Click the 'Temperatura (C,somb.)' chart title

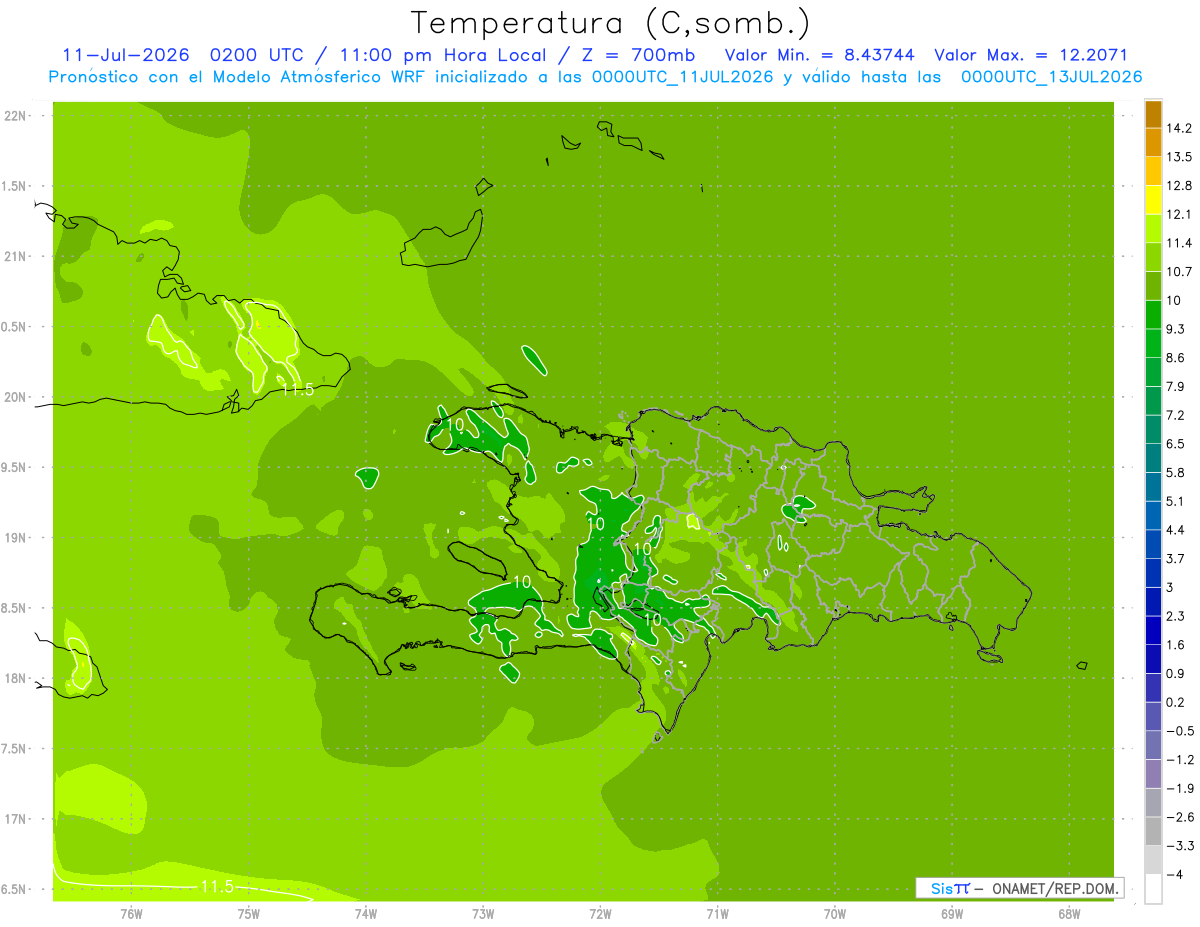[610, 22]
